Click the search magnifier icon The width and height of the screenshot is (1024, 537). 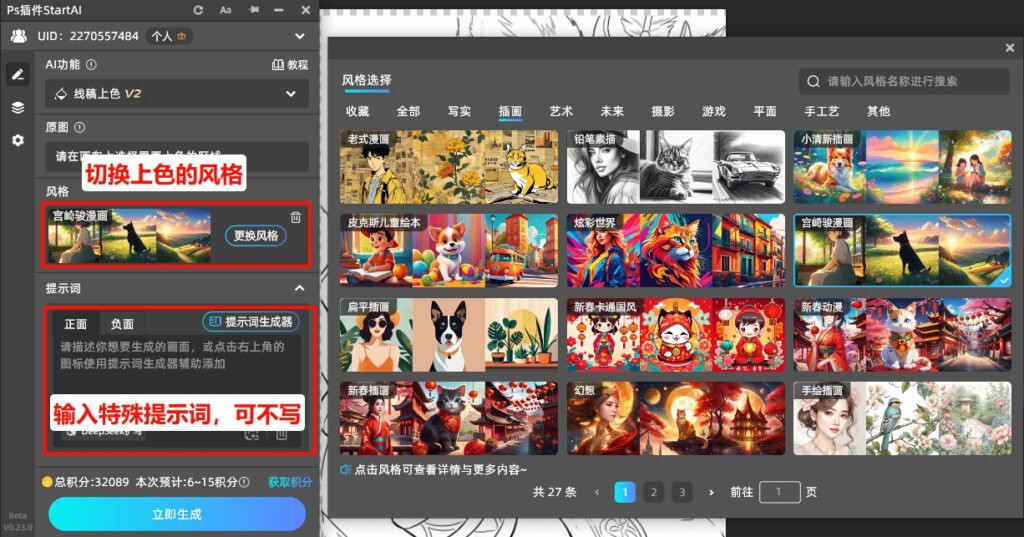click(x=813, y=82)
